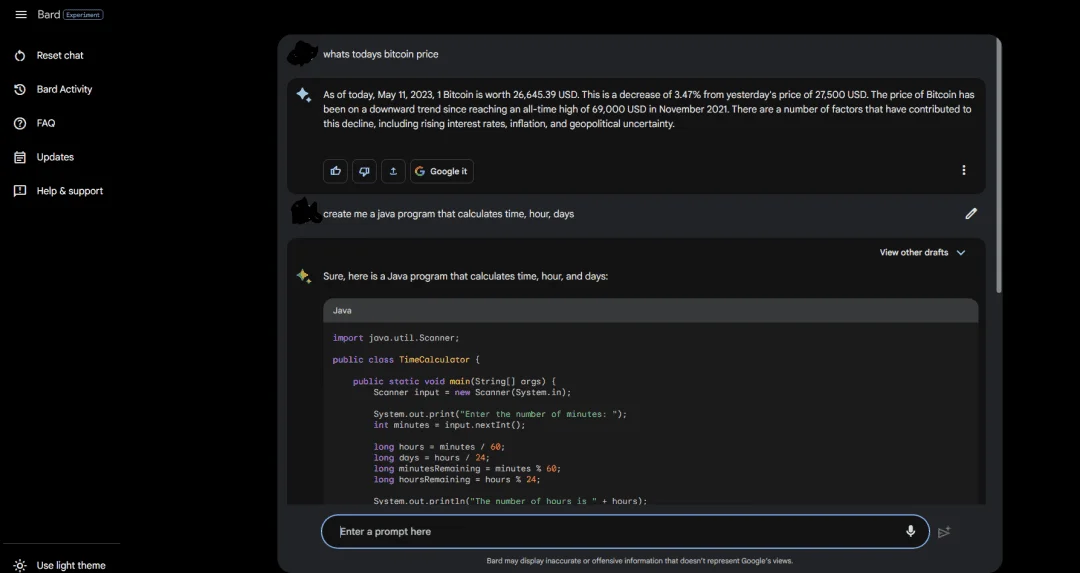Viewport: 1080px width, 573px height.
Task: Switch to Use light theme
Action: click(x=71, y=565)
